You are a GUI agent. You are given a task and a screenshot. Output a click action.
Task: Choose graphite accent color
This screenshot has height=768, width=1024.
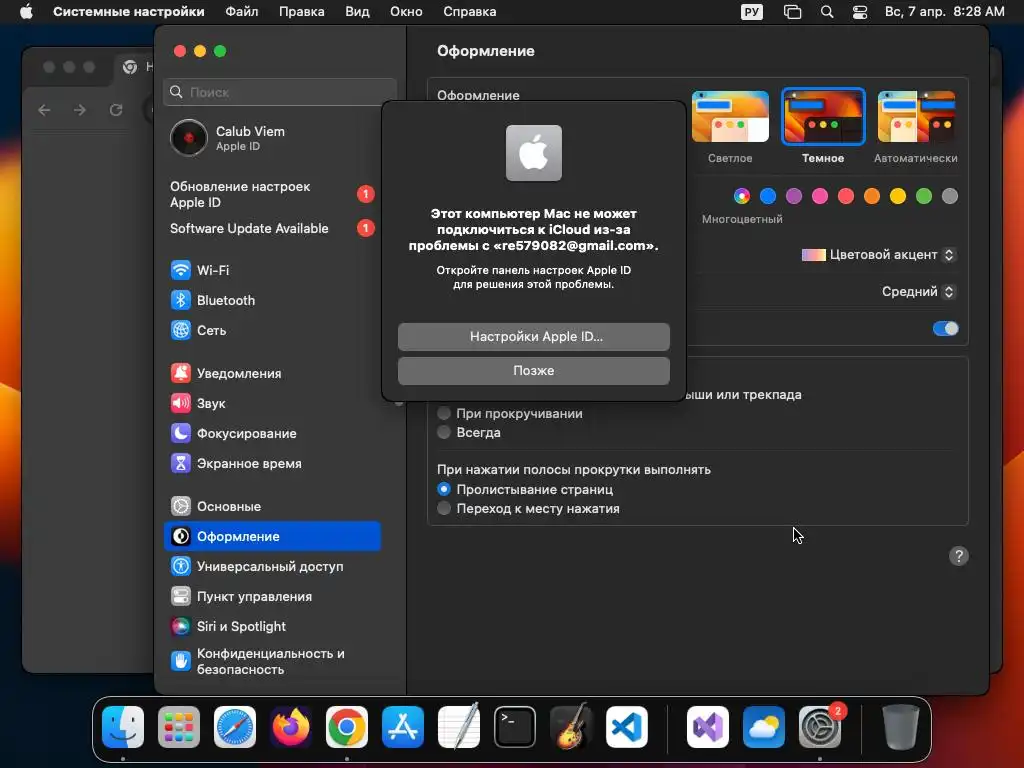click(950, 196)
